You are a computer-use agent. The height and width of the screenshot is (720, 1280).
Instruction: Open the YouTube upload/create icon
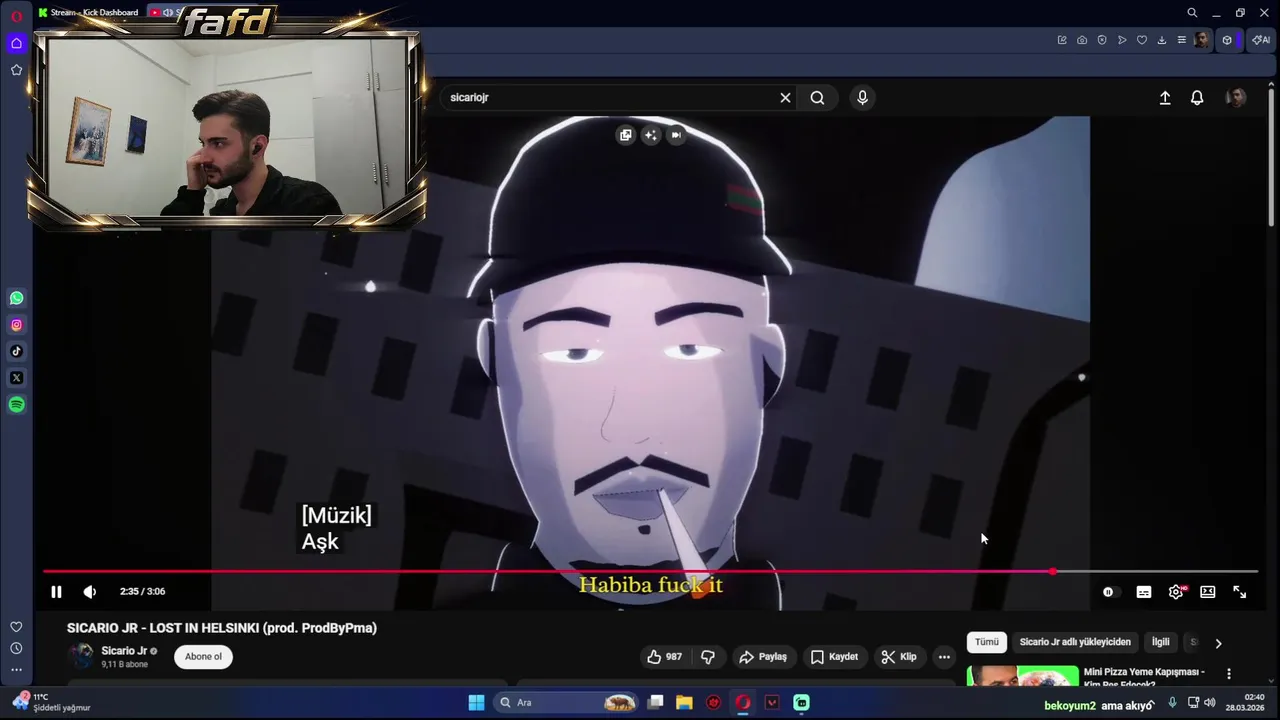(x=1165, y=97)
